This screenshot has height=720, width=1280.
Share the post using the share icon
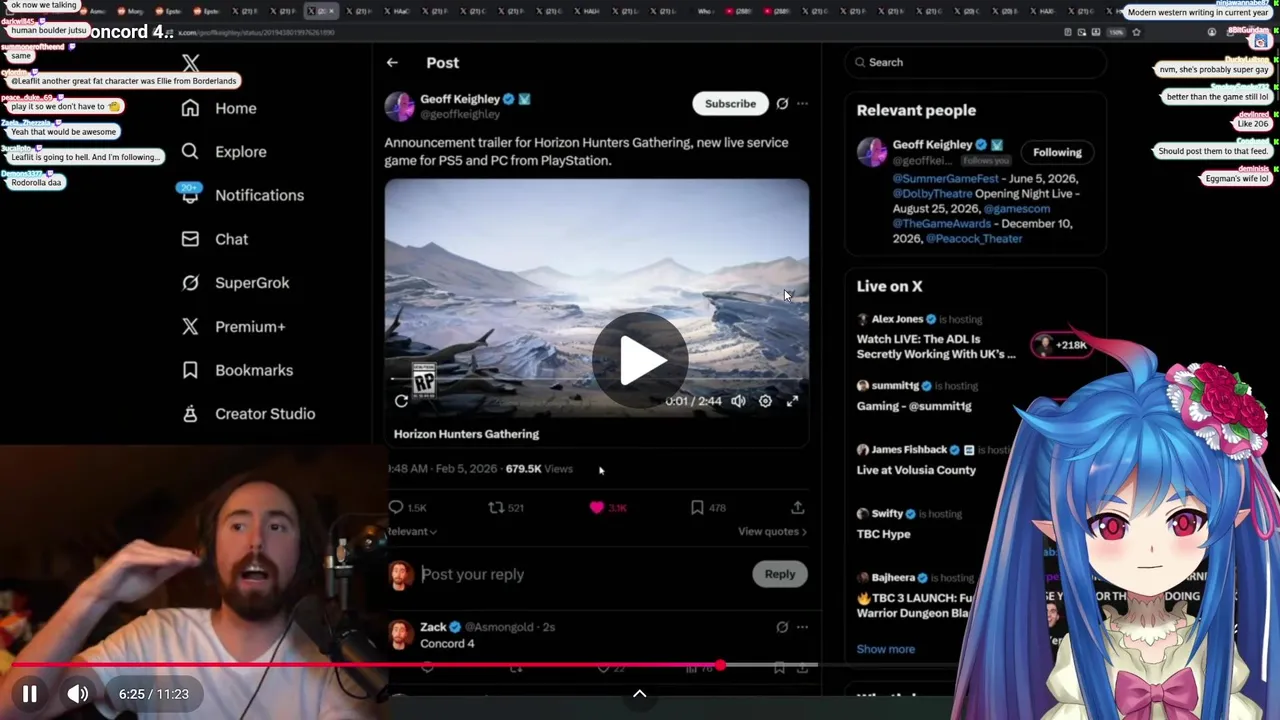(797, 508)
